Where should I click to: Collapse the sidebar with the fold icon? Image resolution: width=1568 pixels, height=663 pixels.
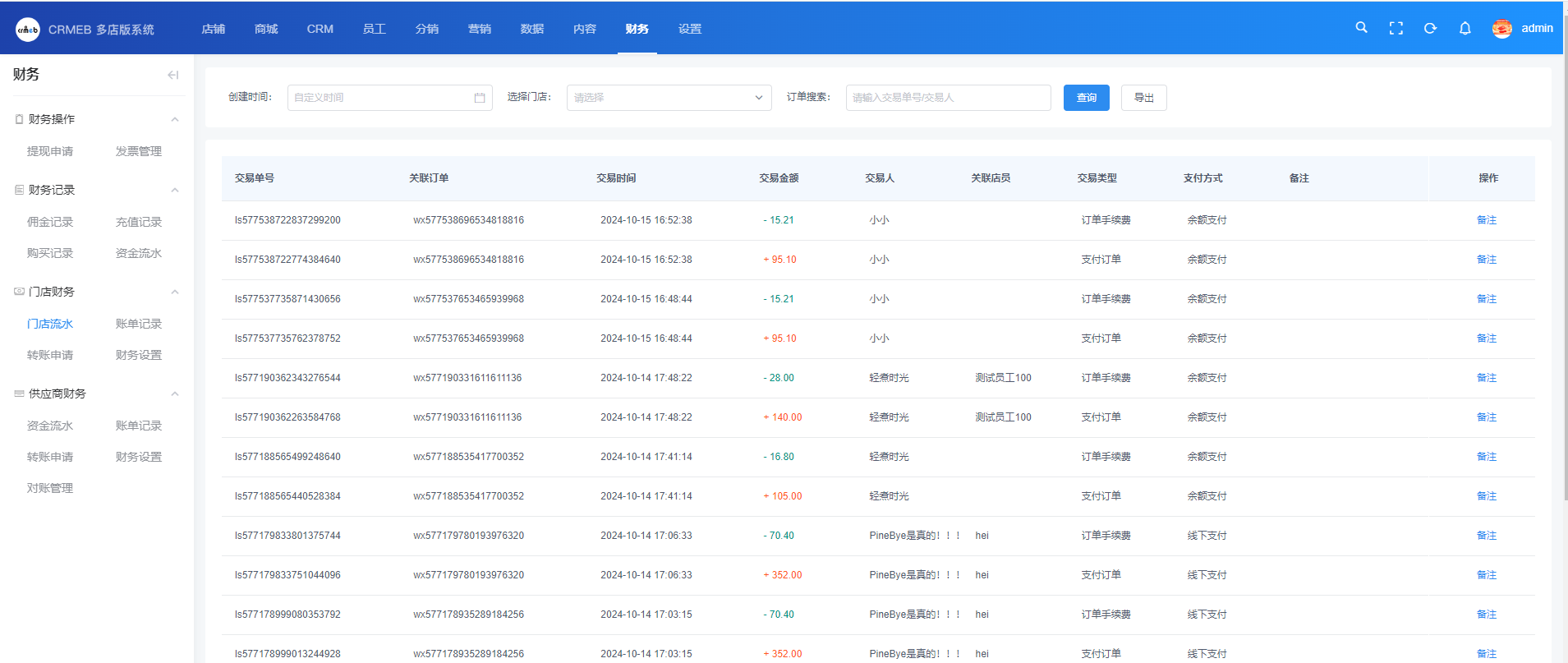pos(172,75)
